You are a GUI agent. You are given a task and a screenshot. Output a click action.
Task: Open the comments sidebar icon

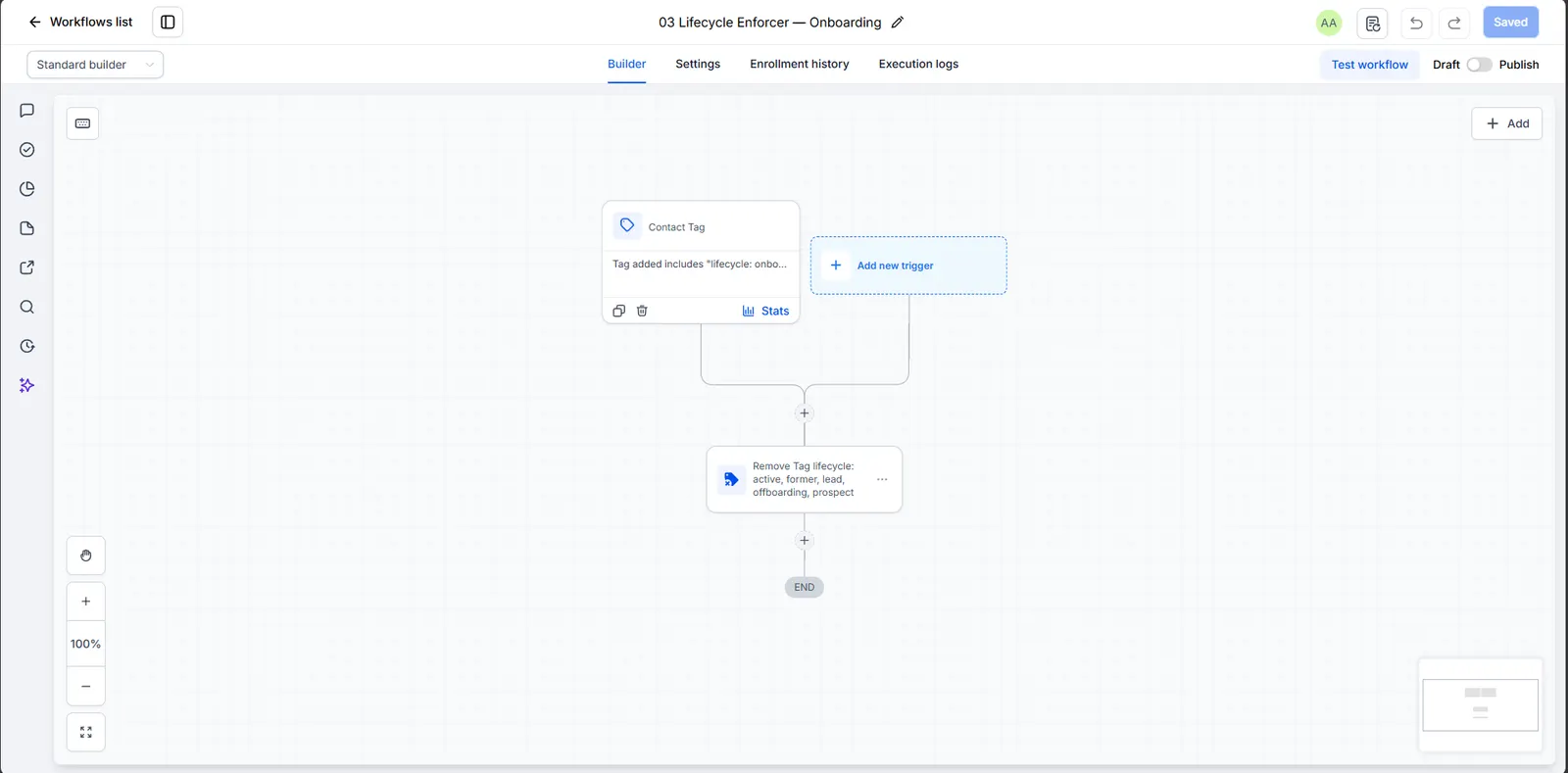pos(27,111)
